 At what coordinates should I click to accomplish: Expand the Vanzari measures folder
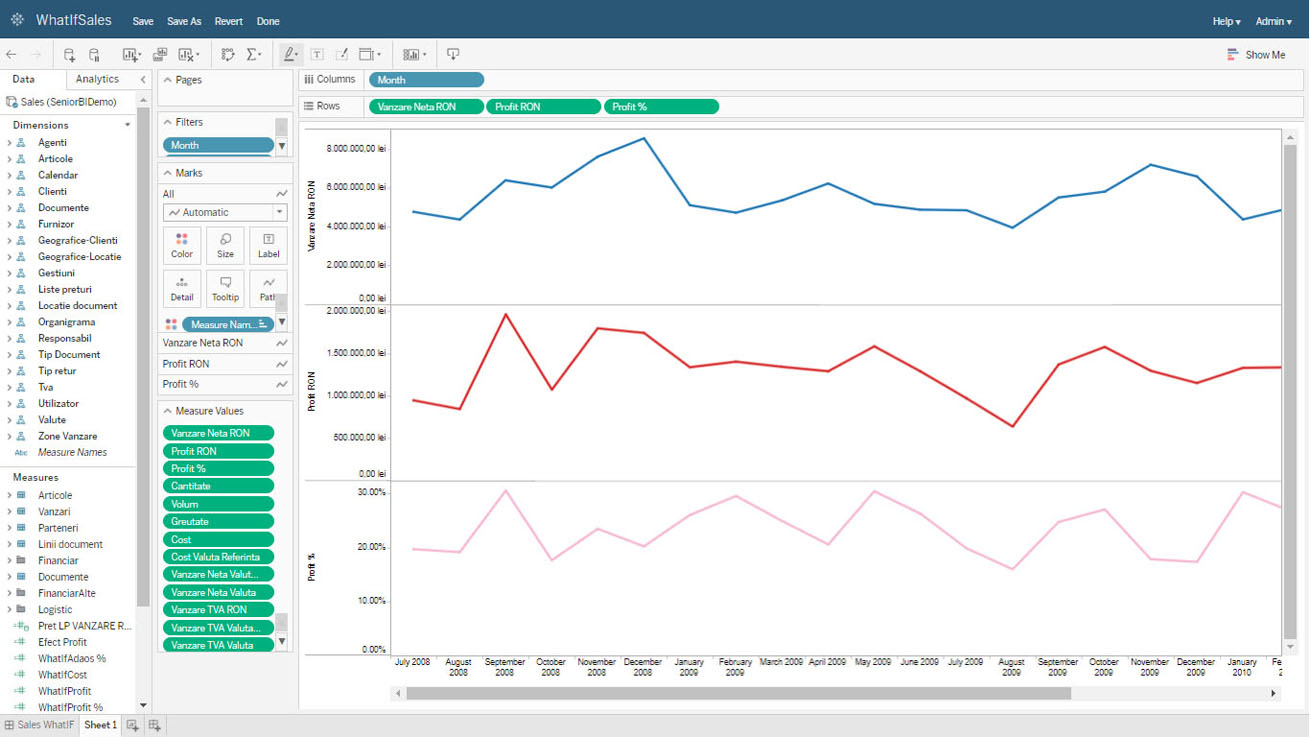(10, 512)
